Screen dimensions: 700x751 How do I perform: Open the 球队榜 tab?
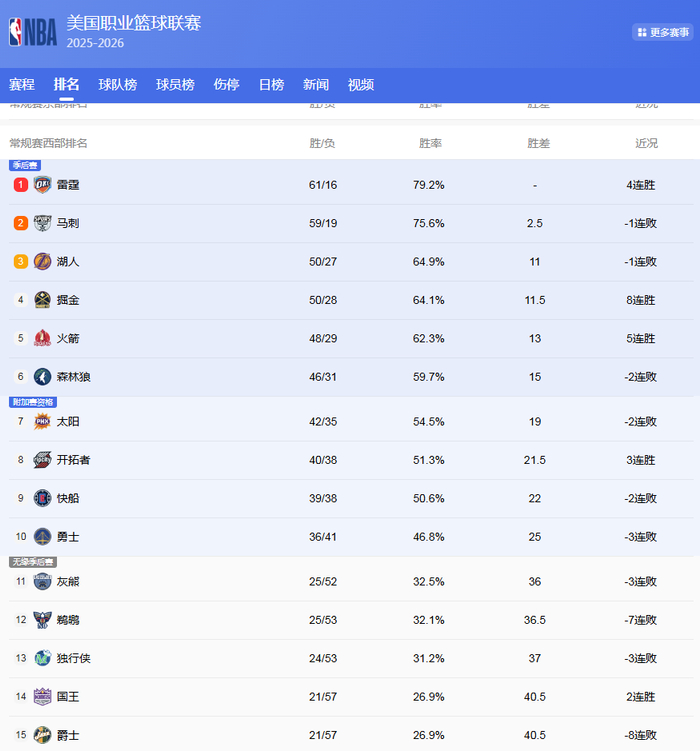pos(118,85)
